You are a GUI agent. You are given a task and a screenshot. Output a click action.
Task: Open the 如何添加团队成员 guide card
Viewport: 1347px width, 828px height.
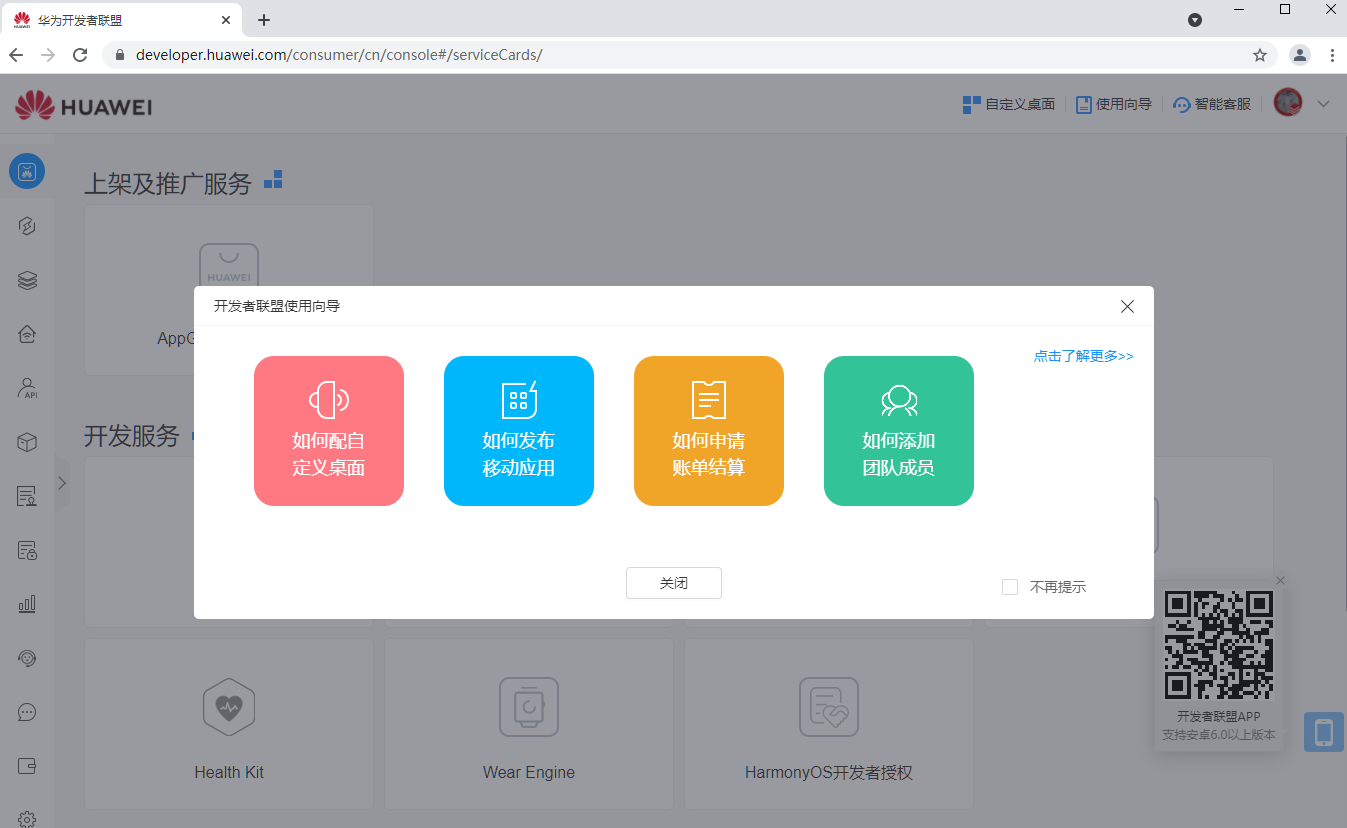pyautogui.click(x=899, y=431)
